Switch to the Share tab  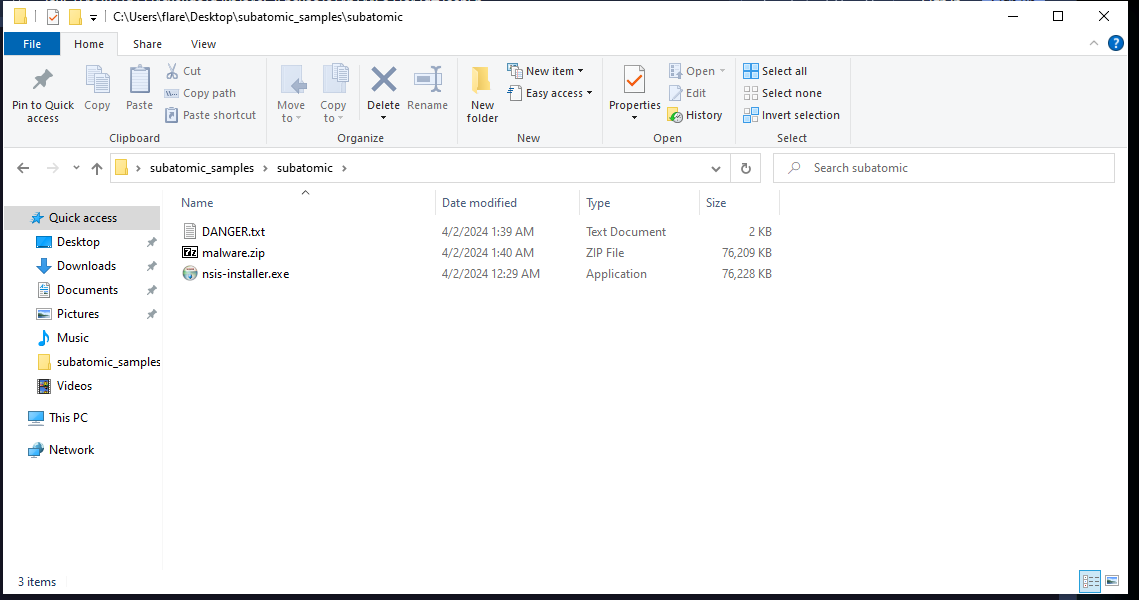click(147, 44)
